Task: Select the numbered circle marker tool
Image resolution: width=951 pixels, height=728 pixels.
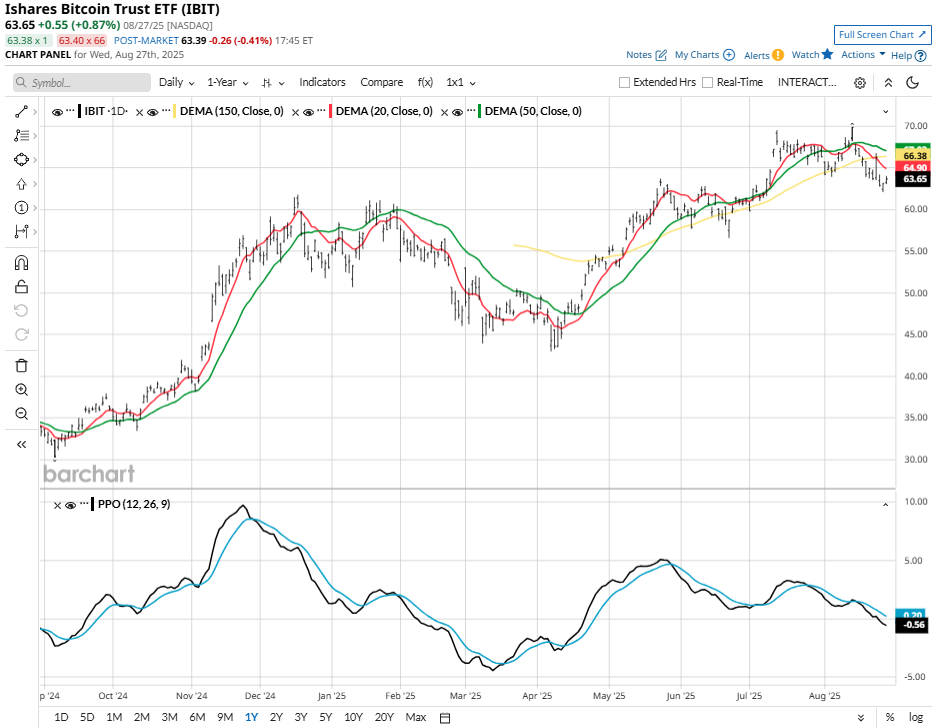Action: coord(21,208)
